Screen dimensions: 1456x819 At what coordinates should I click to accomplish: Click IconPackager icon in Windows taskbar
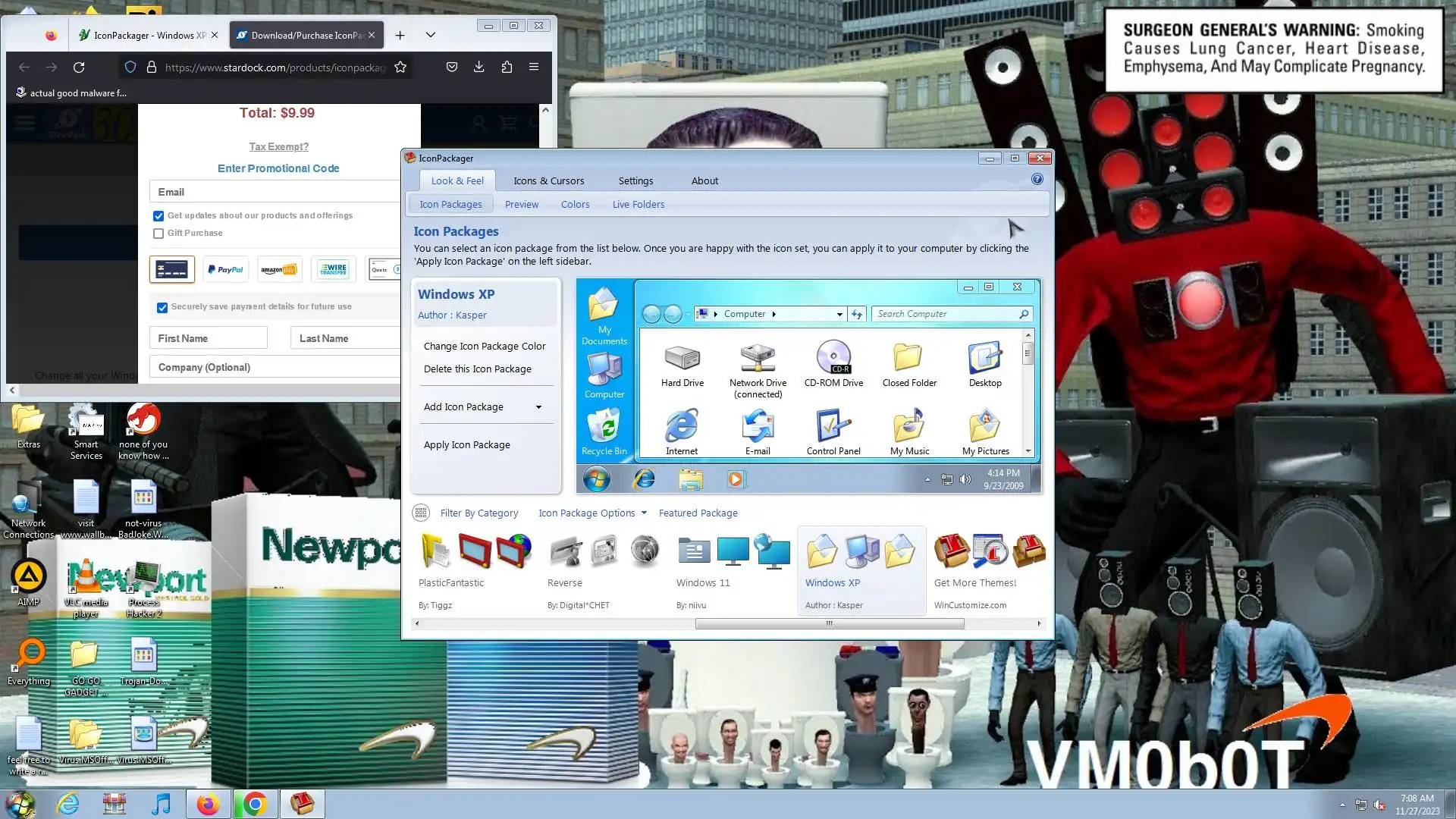click(302, 804)
